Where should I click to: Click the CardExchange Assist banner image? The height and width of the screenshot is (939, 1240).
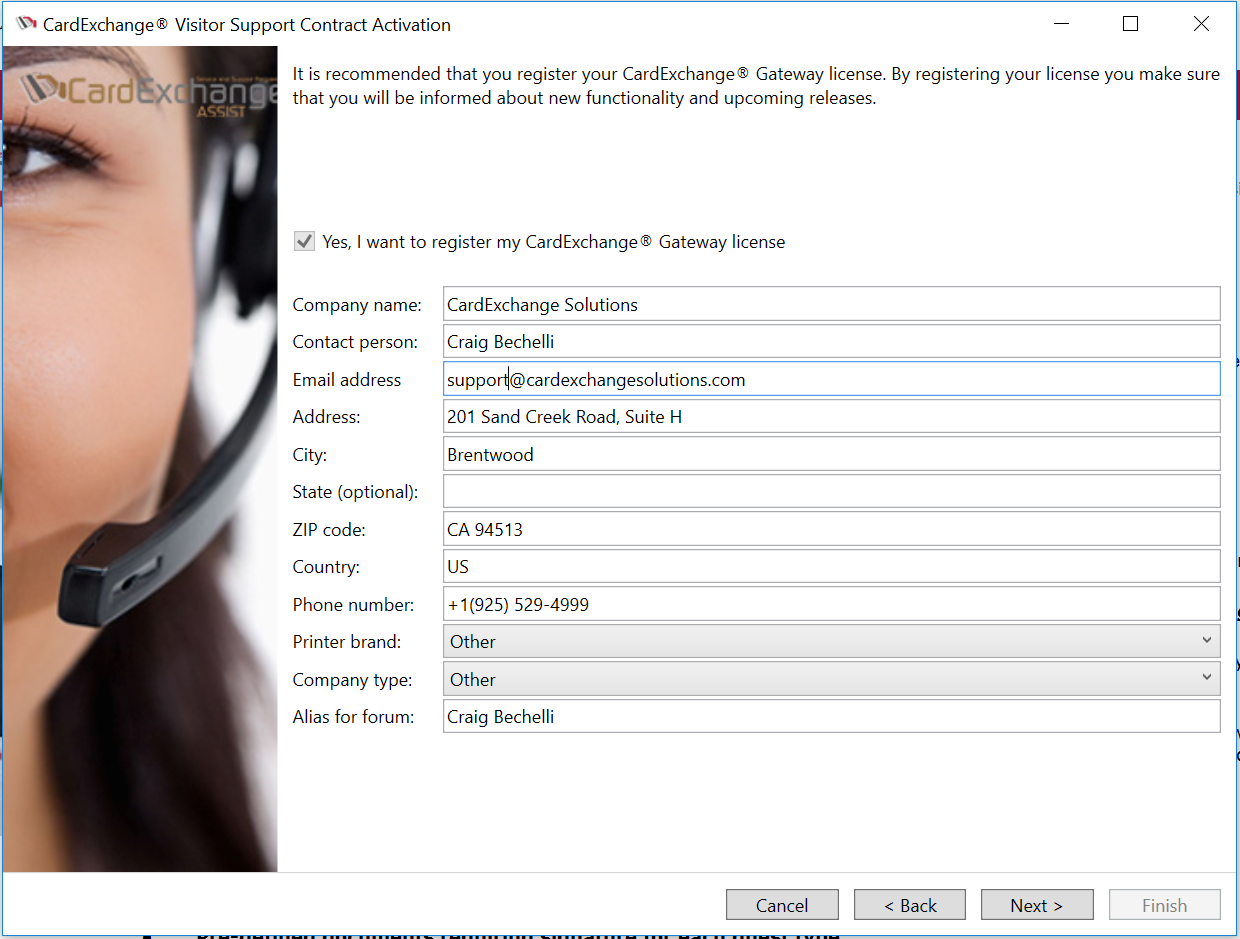(140, 458)
